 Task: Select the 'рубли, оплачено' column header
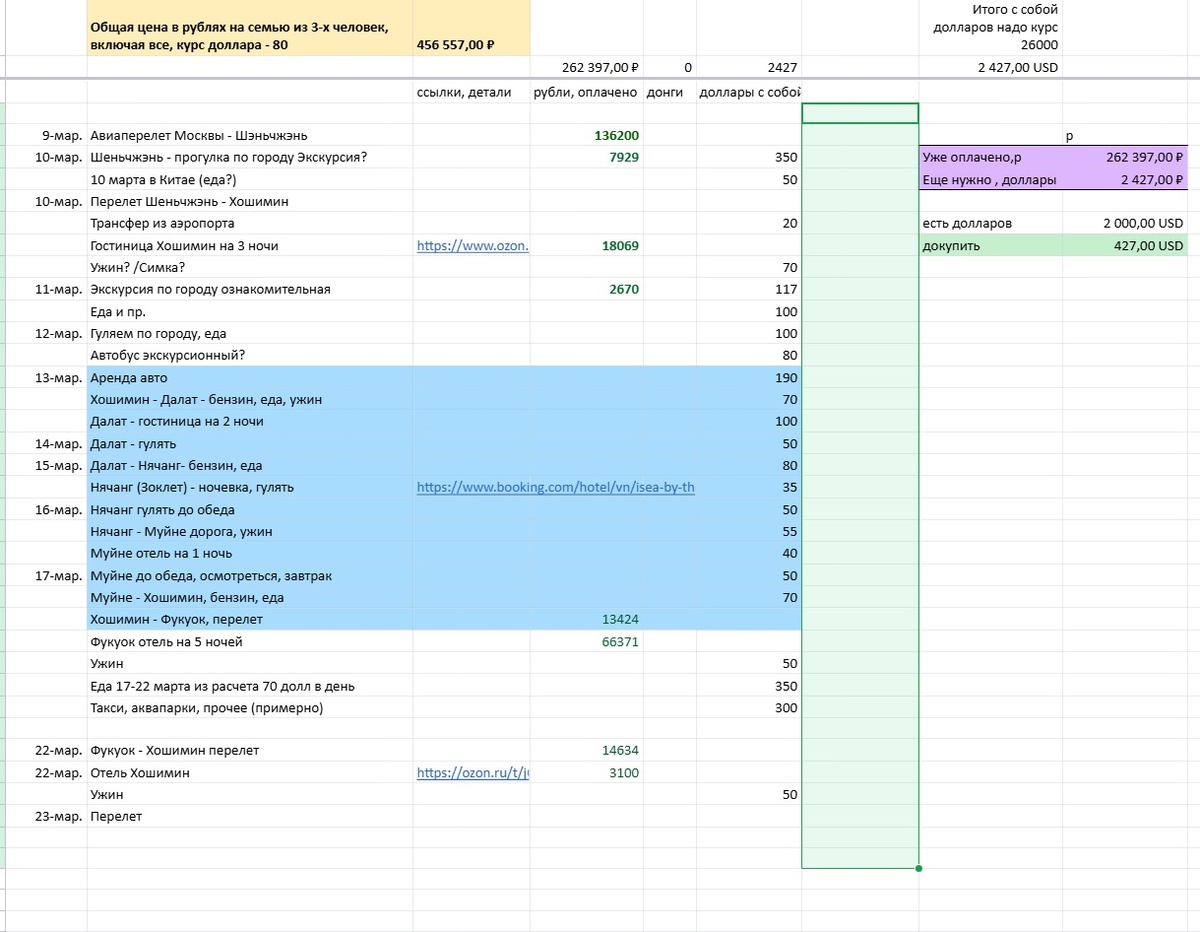pos(587,92)
